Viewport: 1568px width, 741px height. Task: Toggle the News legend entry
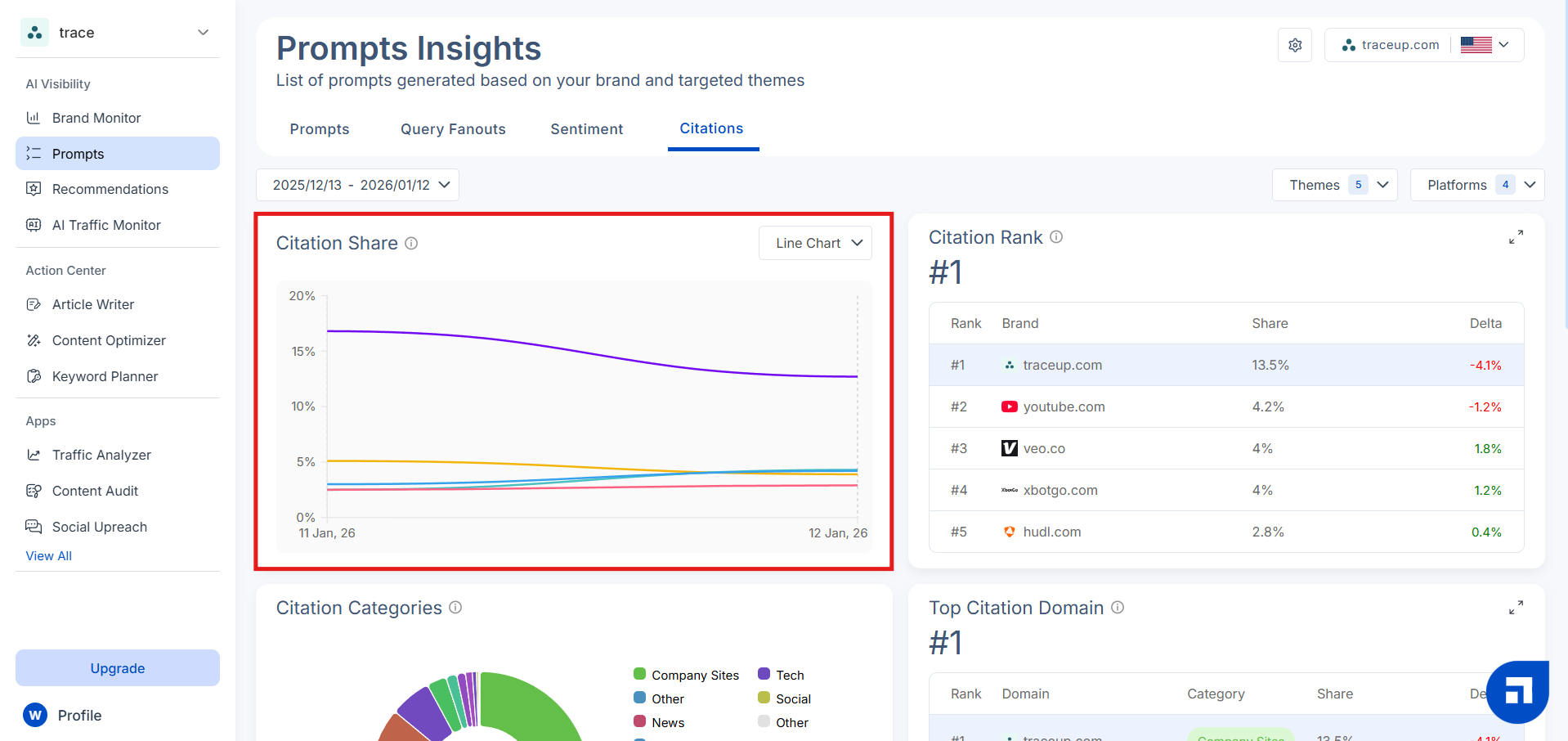660,722
